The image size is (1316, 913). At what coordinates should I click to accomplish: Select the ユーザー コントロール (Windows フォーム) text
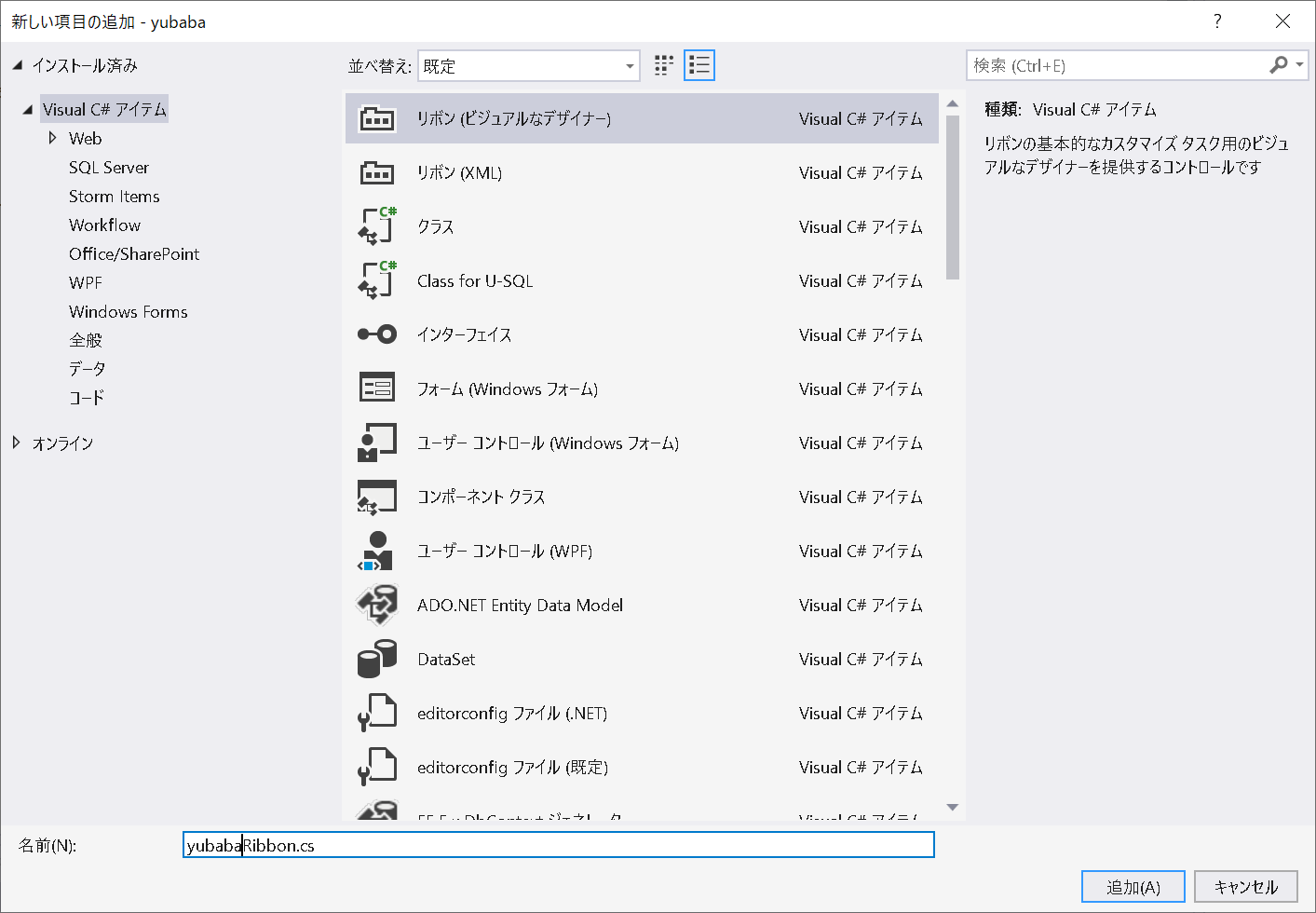549,443
